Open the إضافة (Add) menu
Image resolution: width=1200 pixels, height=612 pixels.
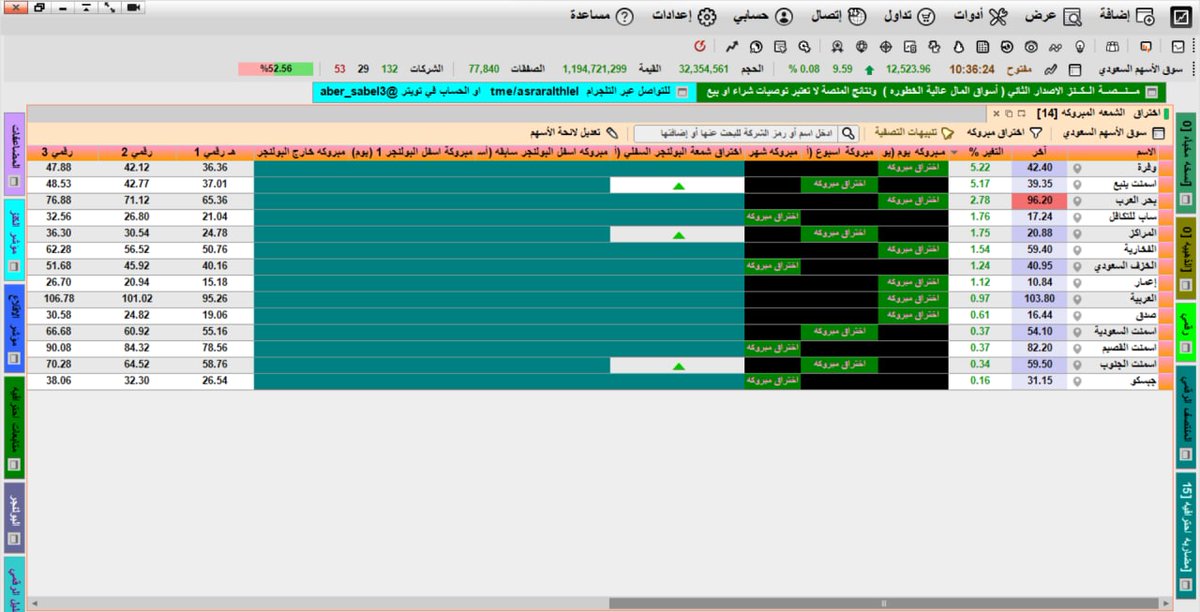pyautogui.click(x=1127, y=16)
